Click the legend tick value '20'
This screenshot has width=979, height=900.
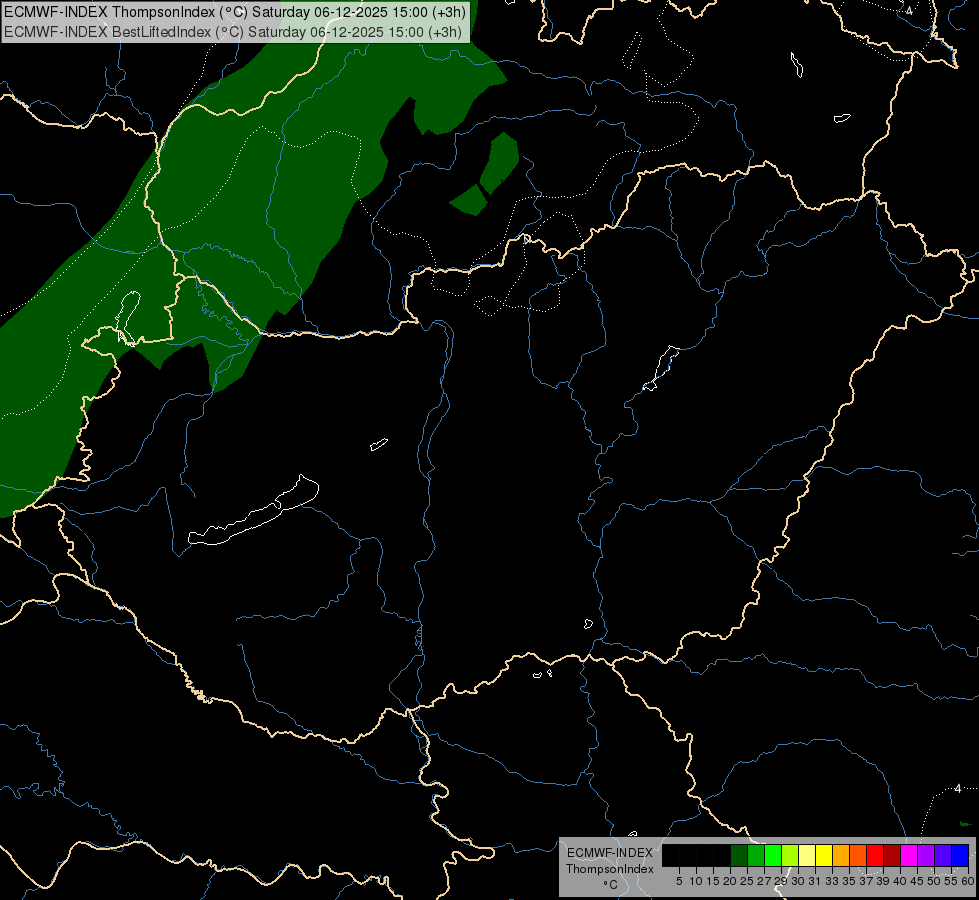tap(730, 881)
